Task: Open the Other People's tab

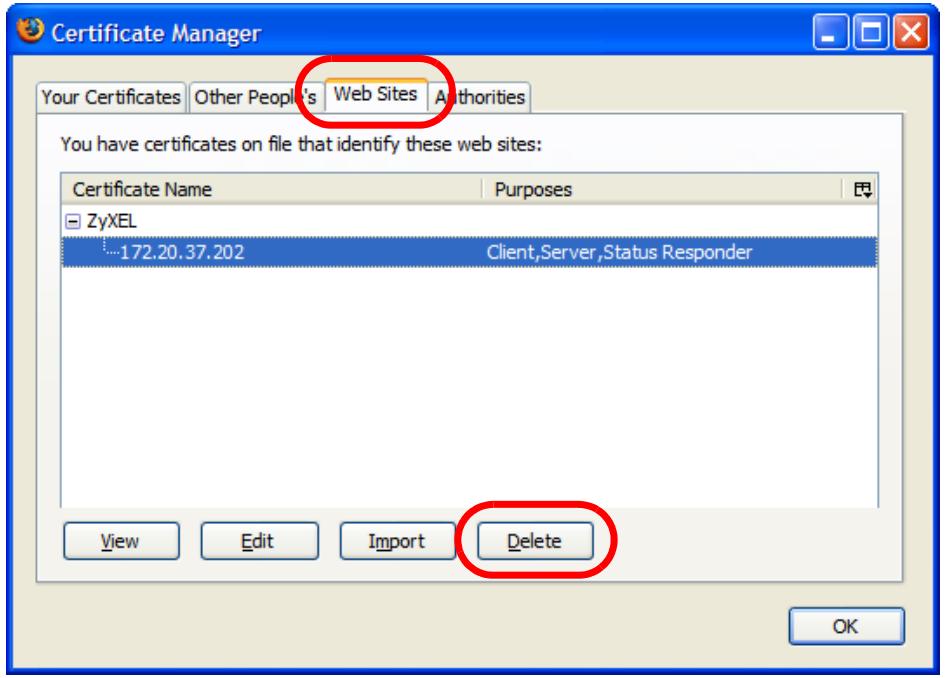Action: coord(255,97)
